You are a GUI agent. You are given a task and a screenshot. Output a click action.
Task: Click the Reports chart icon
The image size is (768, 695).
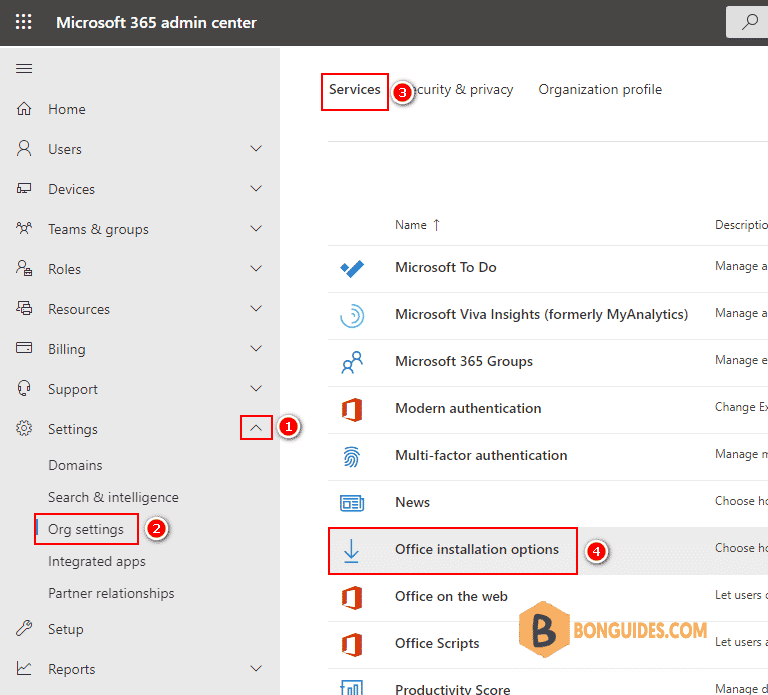tap(24, 669)
